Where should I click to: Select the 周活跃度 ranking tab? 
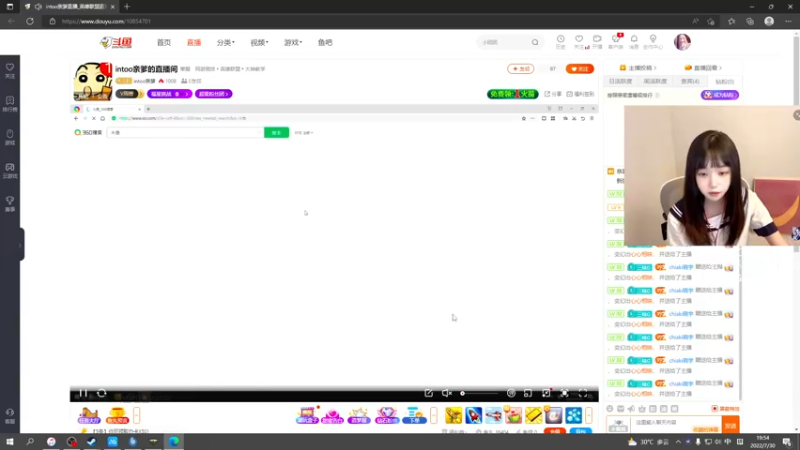655,81
